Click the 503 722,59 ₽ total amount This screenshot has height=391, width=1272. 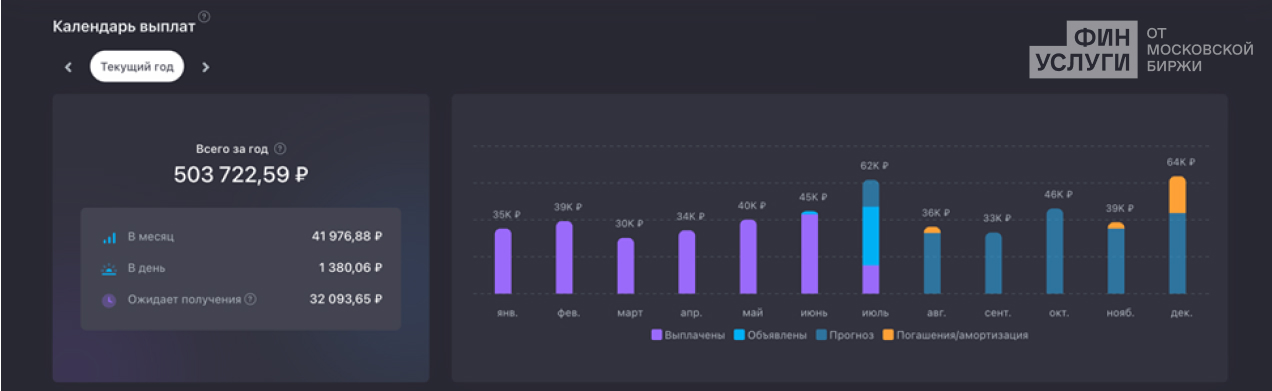coord(241,175)
